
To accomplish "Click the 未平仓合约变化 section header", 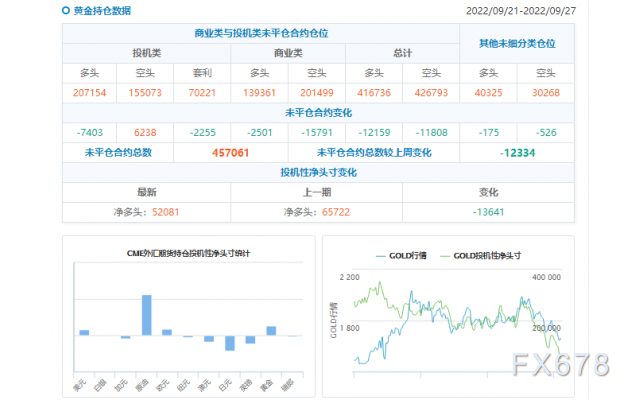I will (x=318, y=113).
